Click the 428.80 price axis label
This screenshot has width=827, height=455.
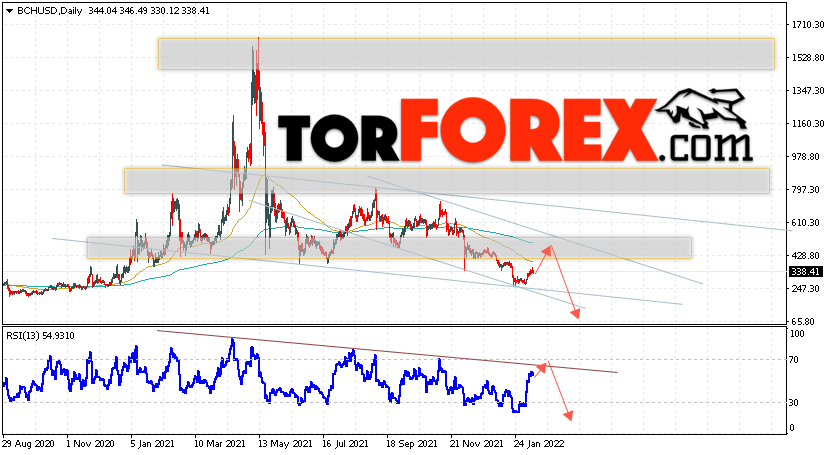pos(806,256)
